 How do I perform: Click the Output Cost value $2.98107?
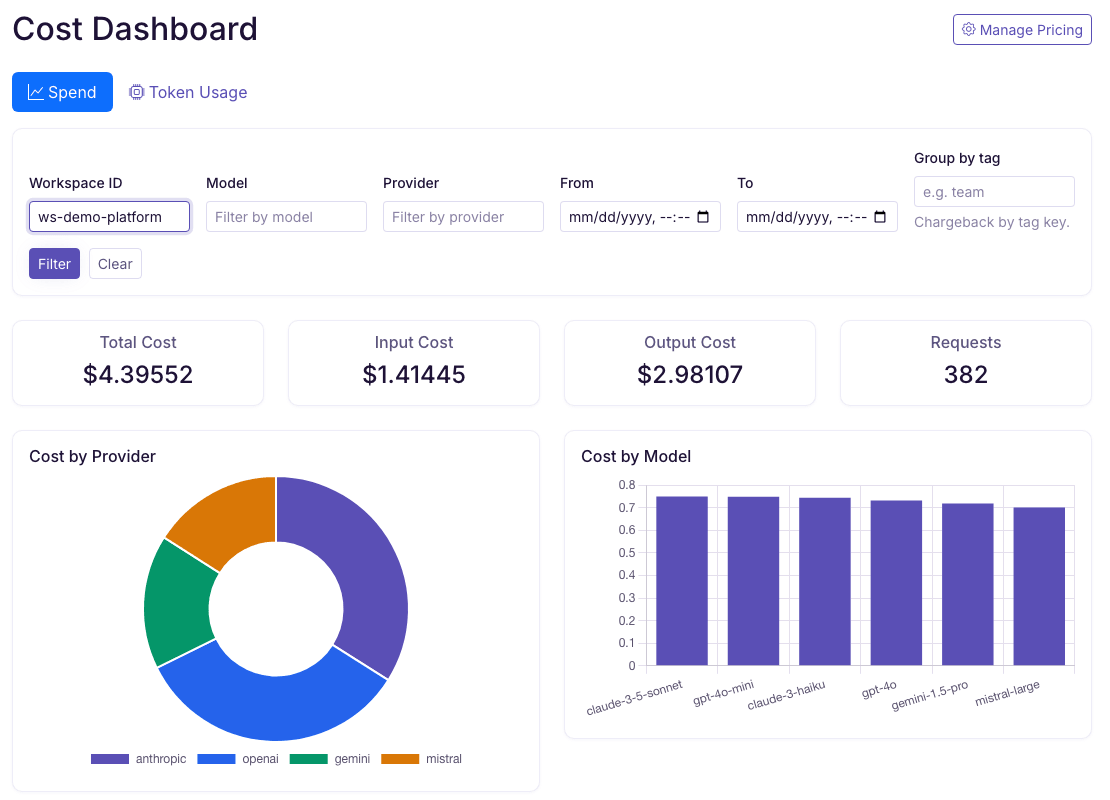(690, 375)
